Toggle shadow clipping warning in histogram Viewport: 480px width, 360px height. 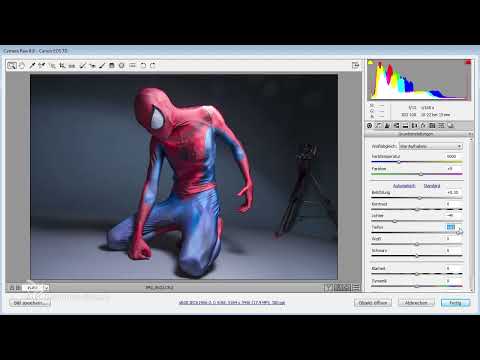point(370,62)
